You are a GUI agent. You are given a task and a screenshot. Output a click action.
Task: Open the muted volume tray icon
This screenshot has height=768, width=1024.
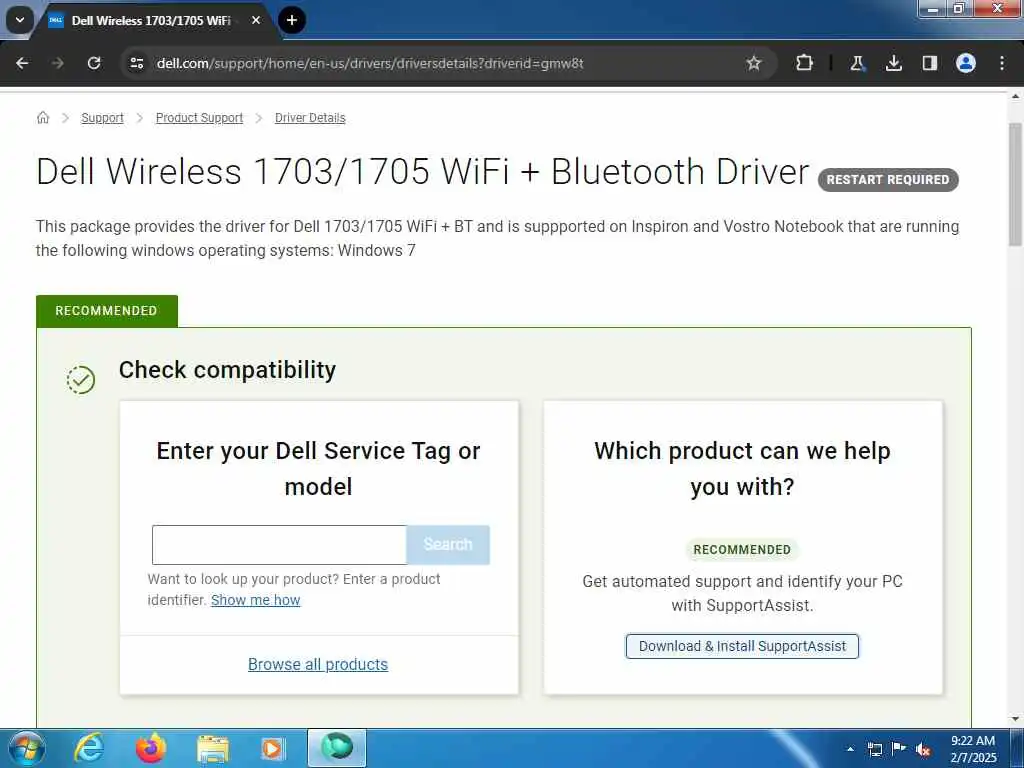923,749
